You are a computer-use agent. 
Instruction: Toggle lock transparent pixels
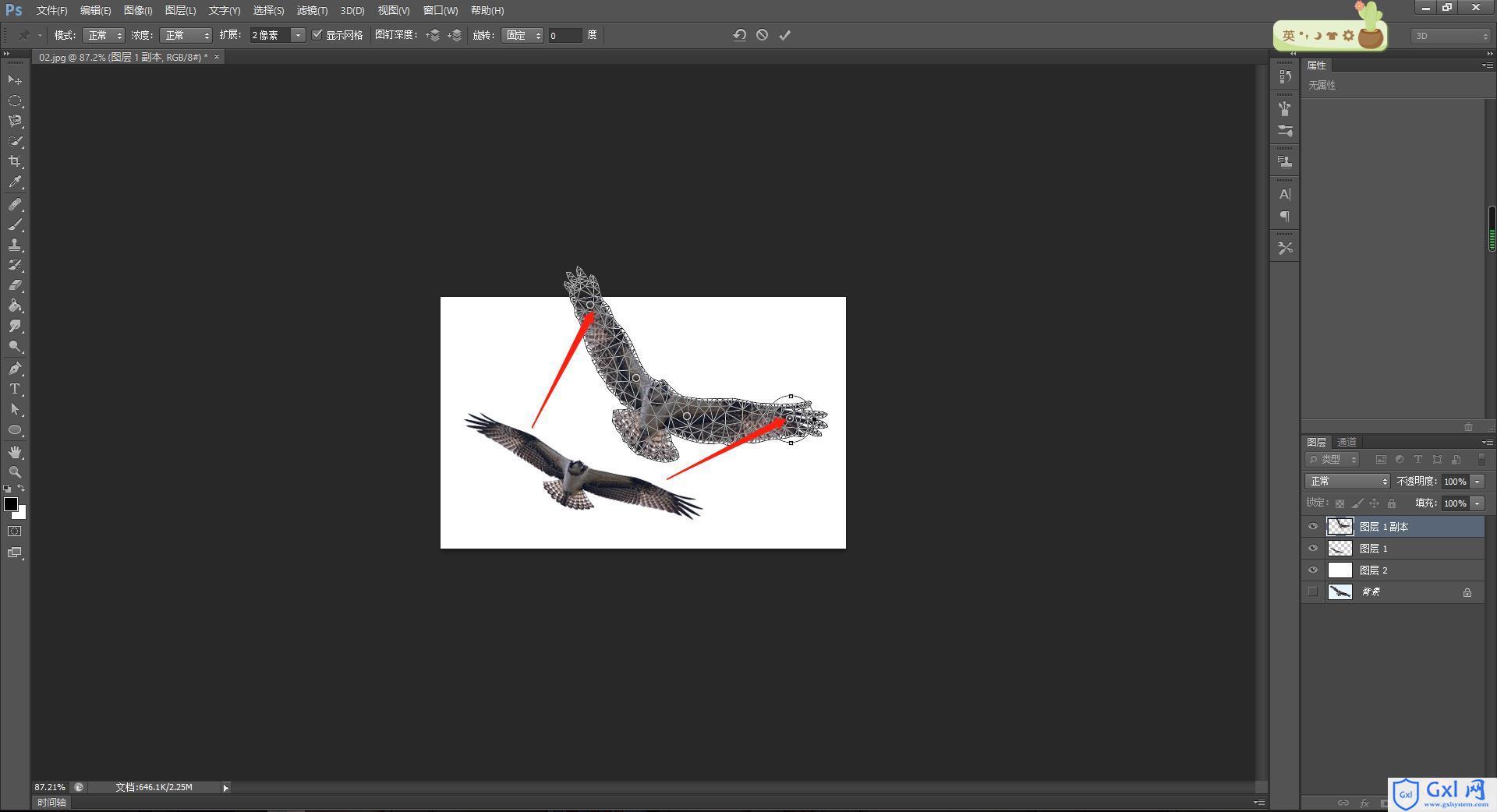click(1340, 503)
